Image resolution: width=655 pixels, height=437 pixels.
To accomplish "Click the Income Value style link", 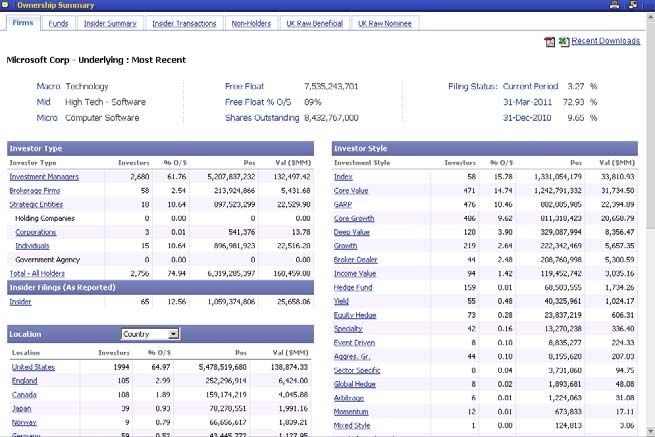I will pos(355,274).
